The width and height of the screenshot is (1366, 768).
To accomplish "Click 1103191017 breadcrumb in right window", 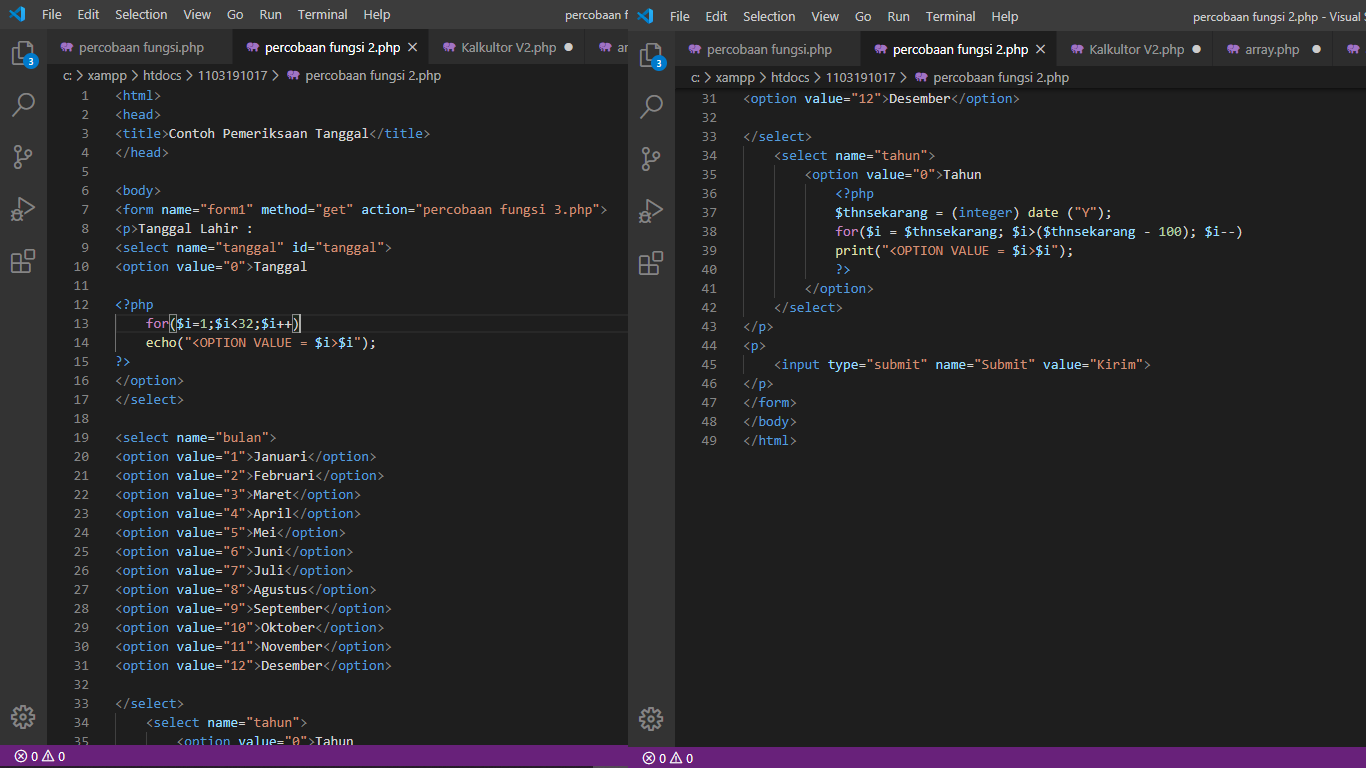I will (x=860, y=77).
